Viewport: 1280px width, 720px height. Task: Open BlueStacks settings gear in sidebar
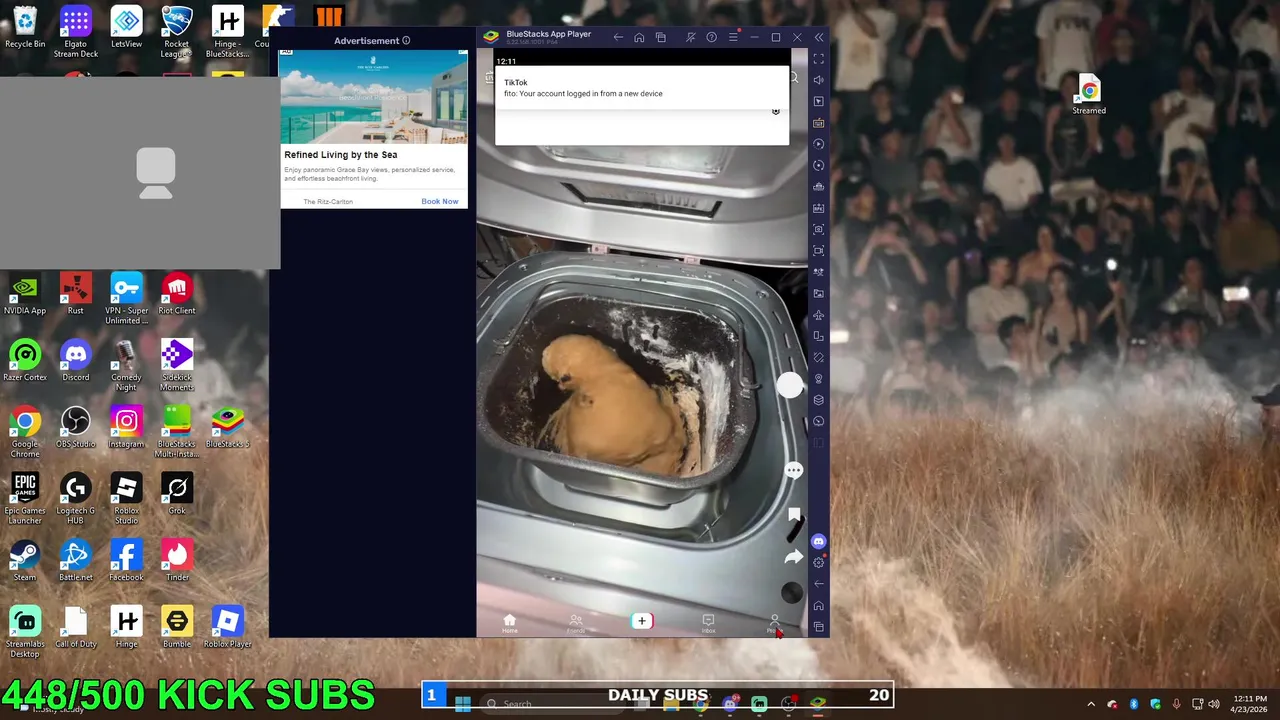click(x=819, y=562)
